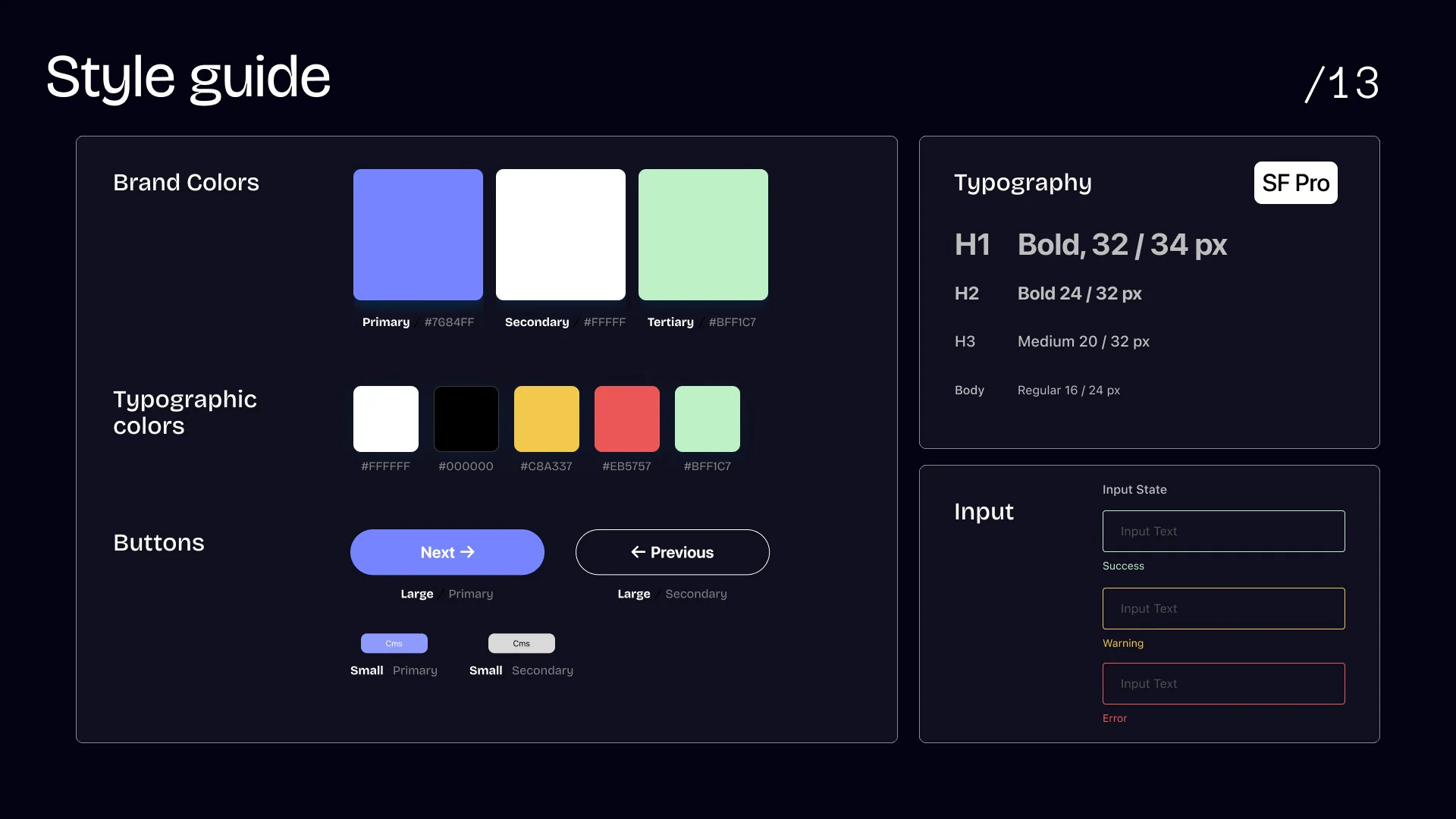Click the Large Primary button label
The image size is (1456, 819).
coord(447,594)
